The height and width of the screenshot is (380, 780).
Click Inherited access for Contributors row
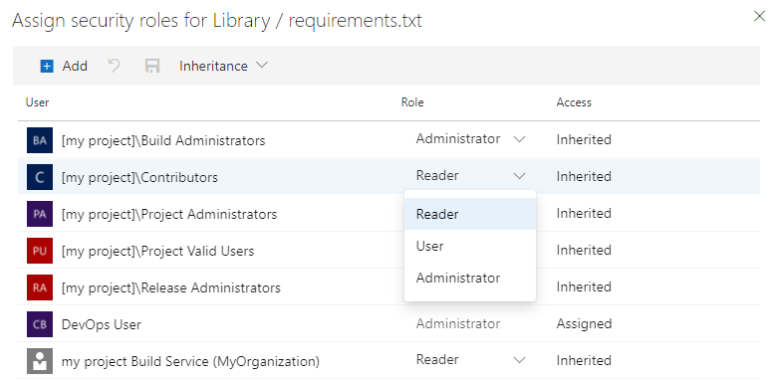coord(584,177)
